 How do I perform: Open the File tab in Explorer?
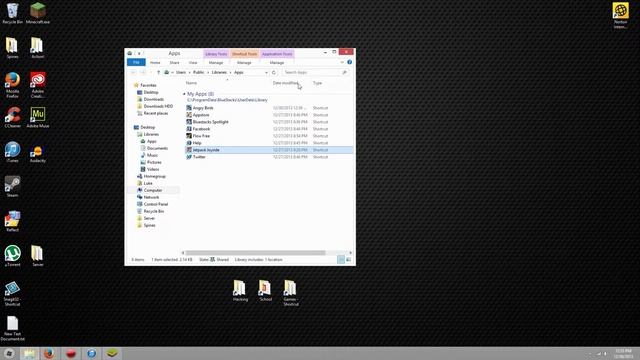pos(136,62)
